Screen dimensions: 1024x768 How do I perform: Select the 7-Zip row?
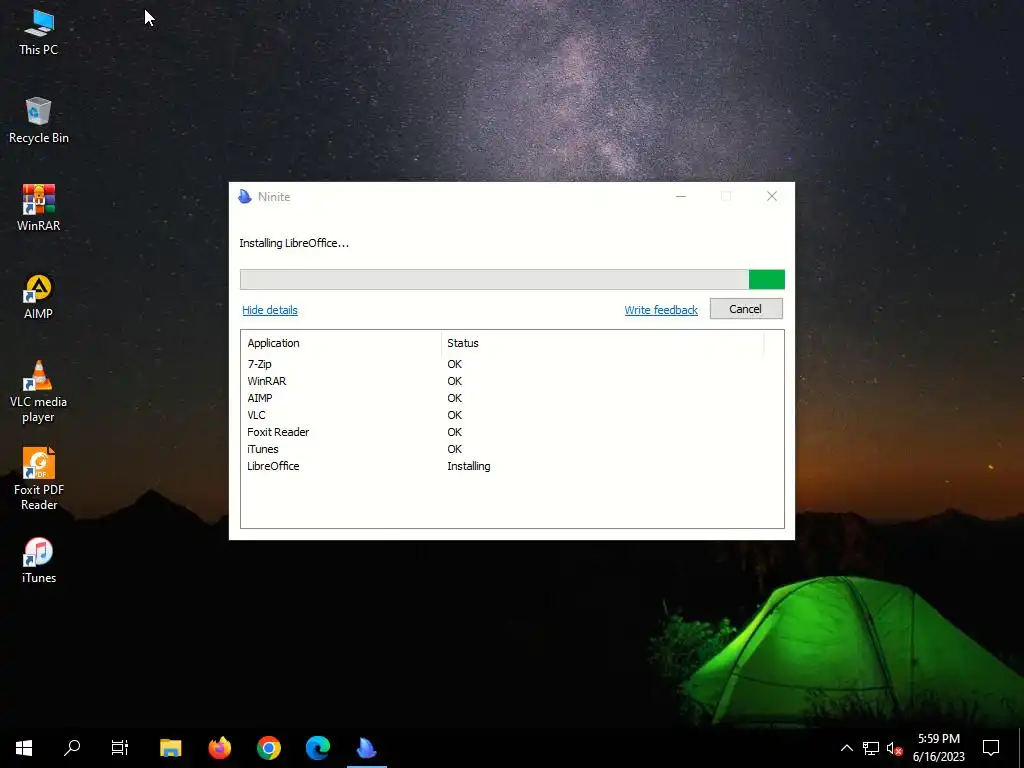pyautogui.click(x=512, y=364)
